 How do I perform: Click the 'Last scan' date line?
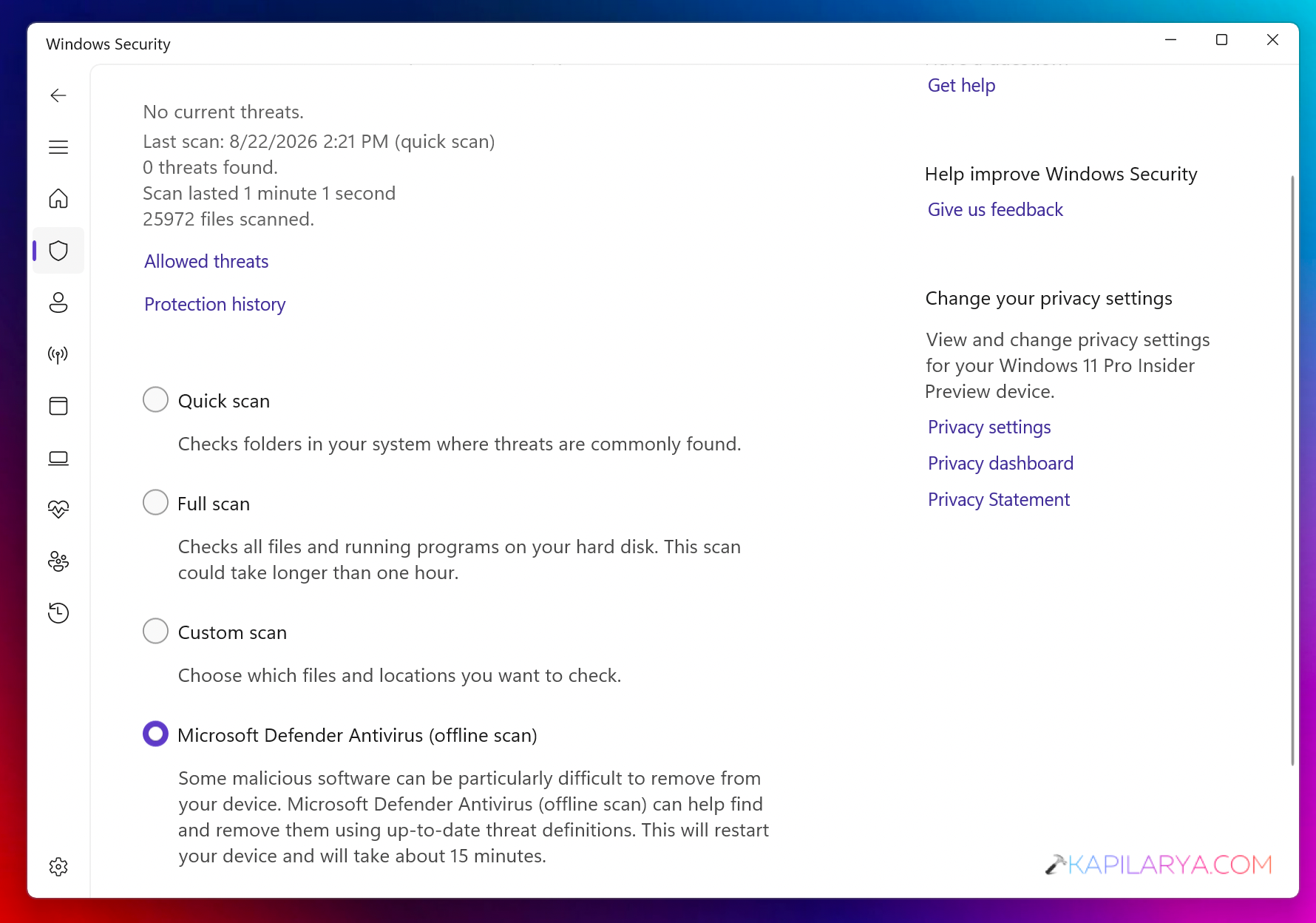pyautogui.click(x=319, y=142)
